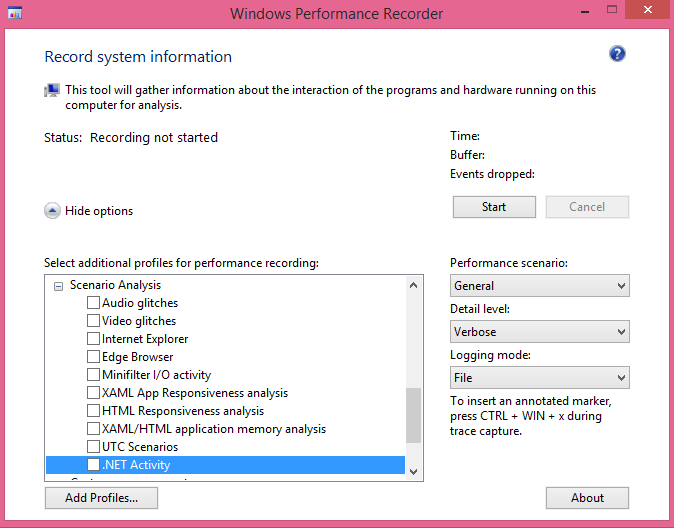Click the Hide options label
The image size is (674, 528).
[x=99, y=211]
